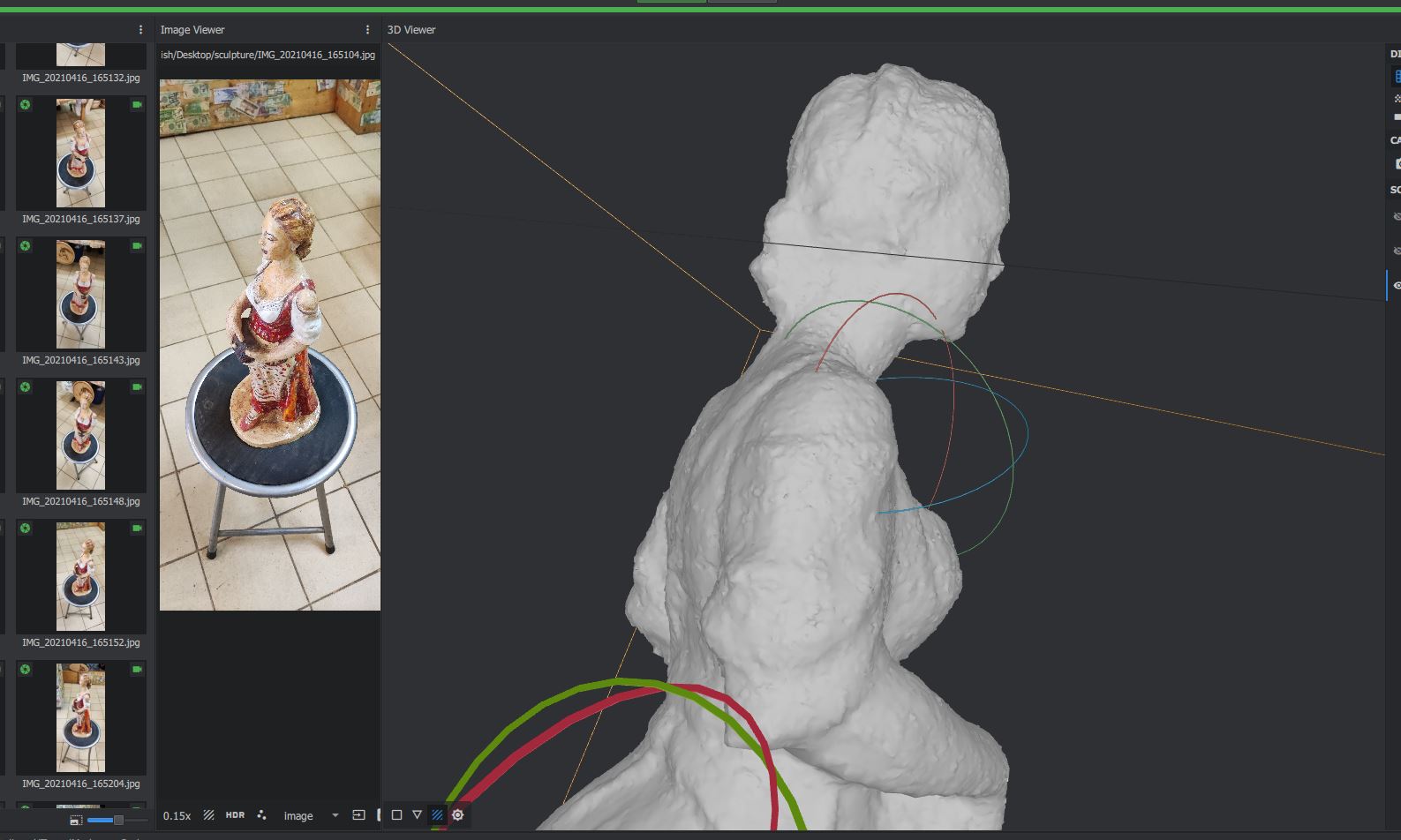Screen dimensions: 1401x840
Task: Select the highlighted blue display mode icon at right
Action: pos(1397,78)
